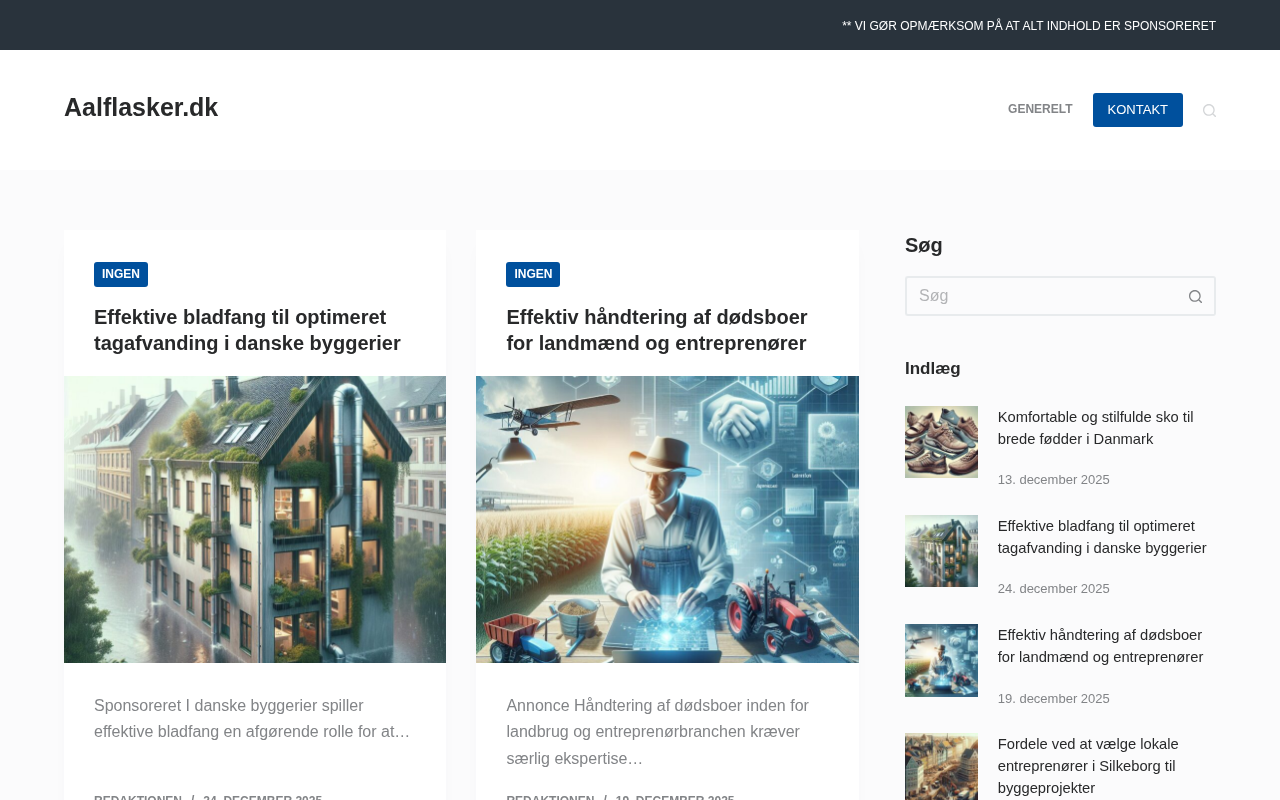Open the GENERELT menu item
The width and height of the screenshot is (1280, 800).
coord(1040,109)
